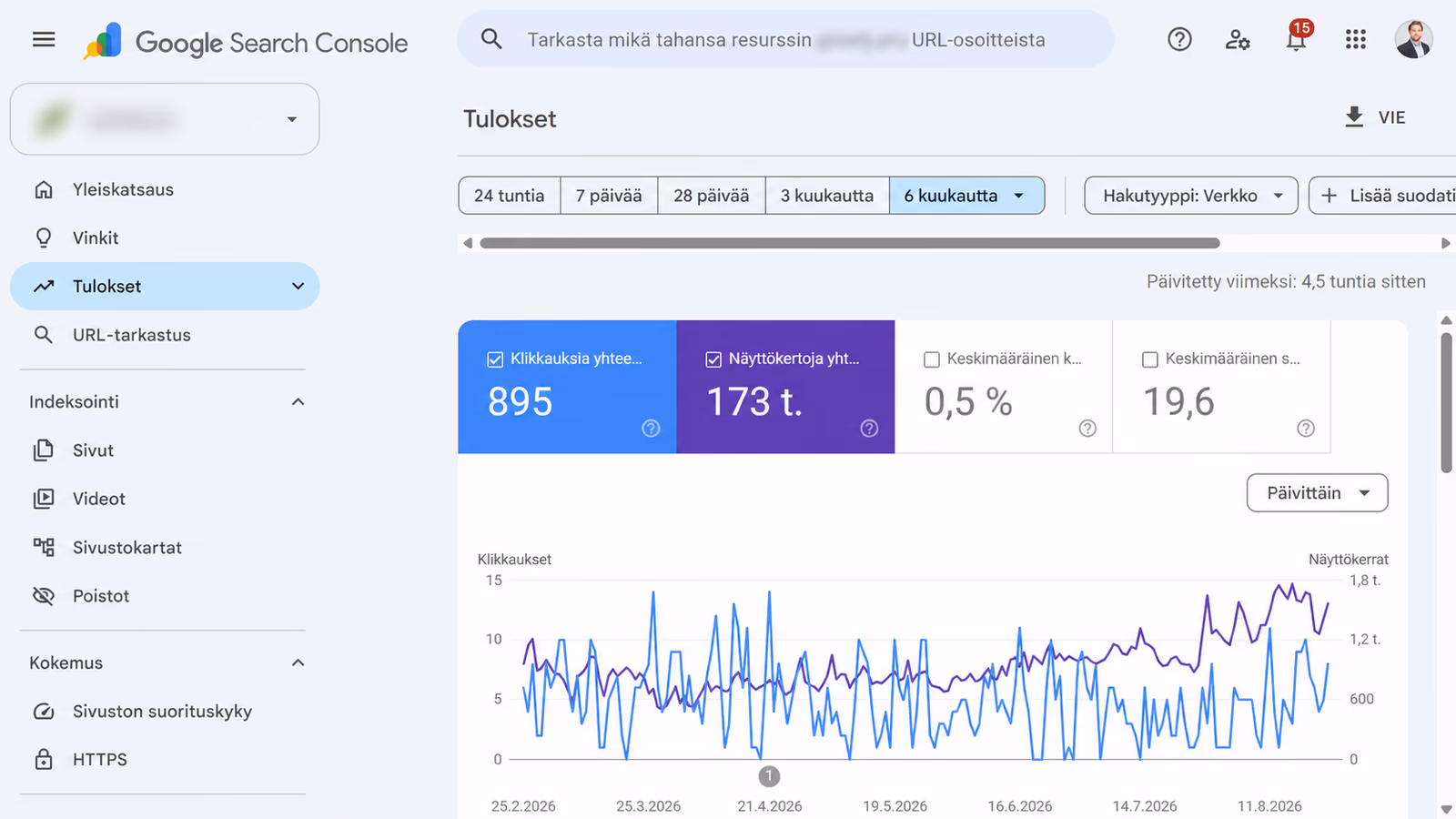Show help for Klikkauksia yhteensä card

[651, 429]
